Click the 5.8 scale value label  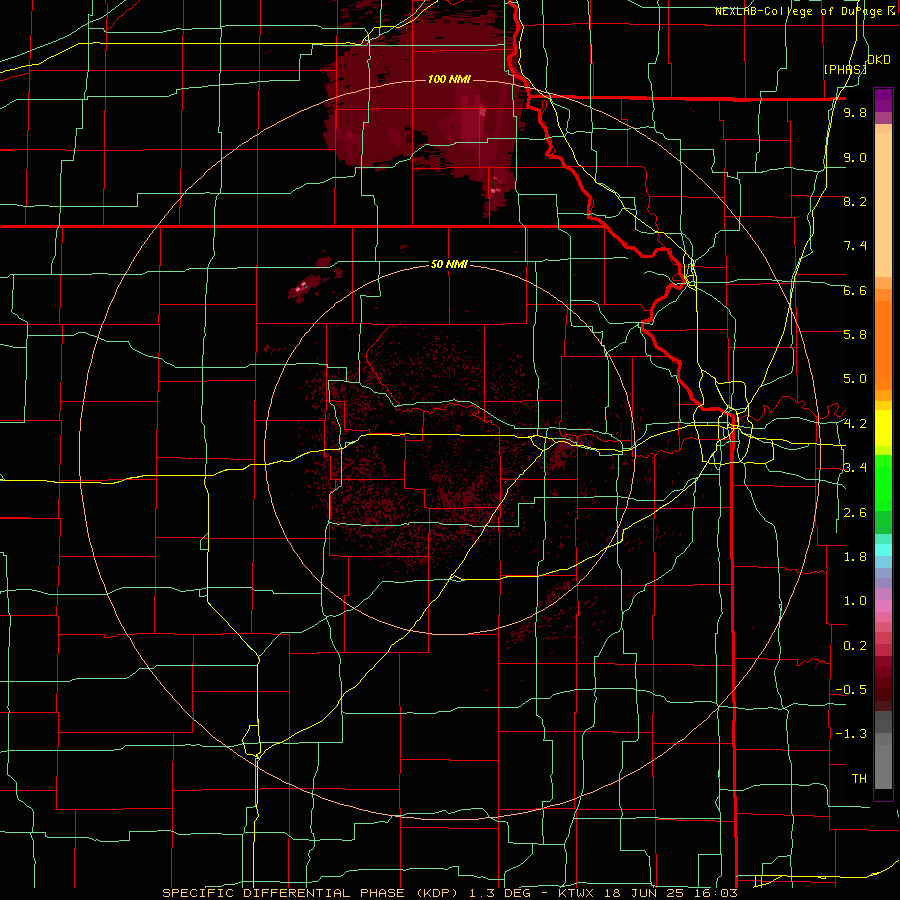855,335
